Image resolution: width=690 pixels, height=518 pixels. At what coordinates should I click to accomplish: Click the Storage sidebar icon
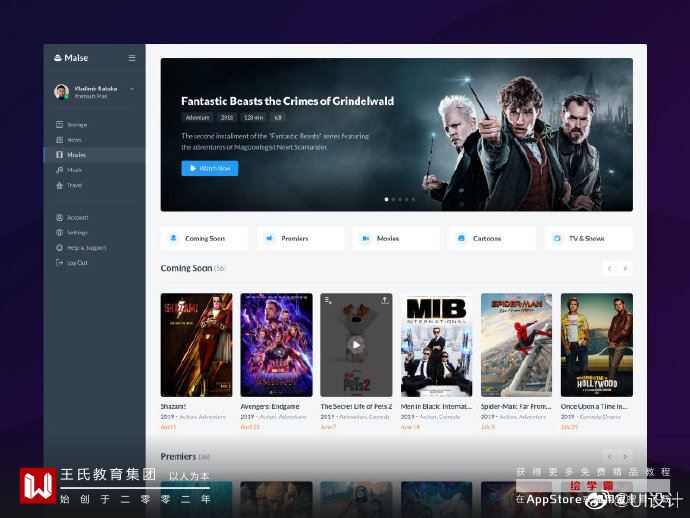click(59, 125)
